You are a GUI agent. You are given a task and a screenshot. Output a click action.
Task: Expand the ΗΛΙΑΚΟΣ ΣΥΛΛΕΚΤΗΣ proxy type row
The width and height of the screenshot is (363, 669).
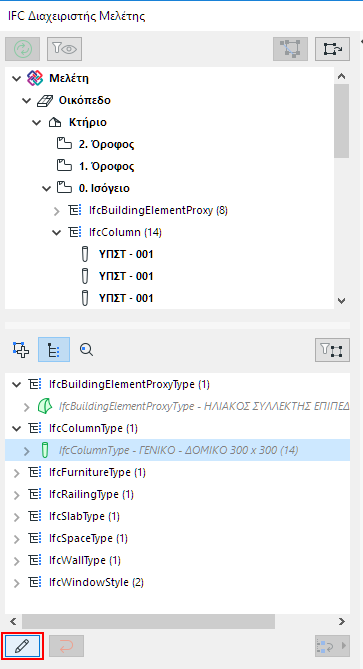tap(26, 407)
